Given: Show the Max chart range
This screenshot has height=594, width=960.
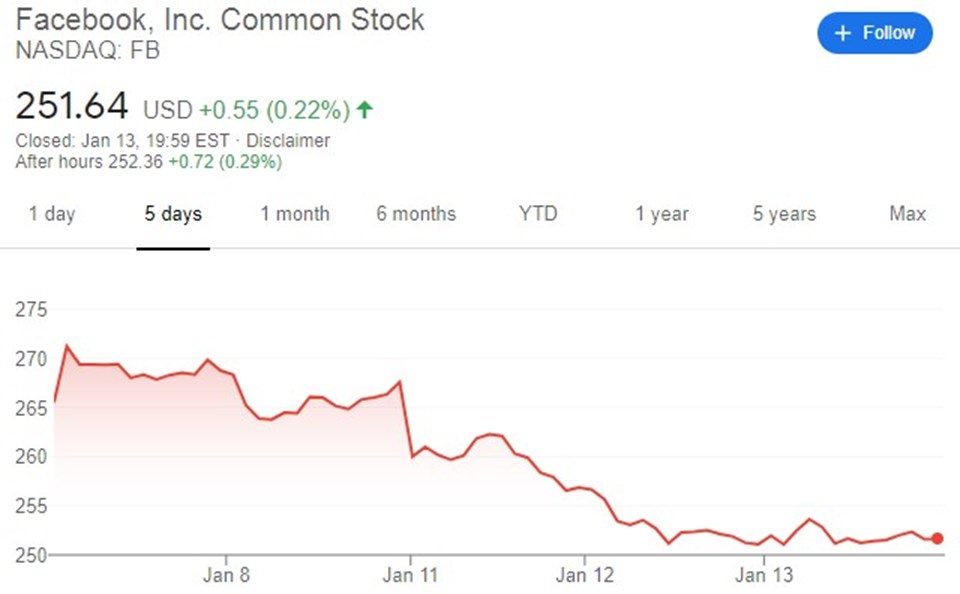Looking at the screenshot, I should [907, 214].
